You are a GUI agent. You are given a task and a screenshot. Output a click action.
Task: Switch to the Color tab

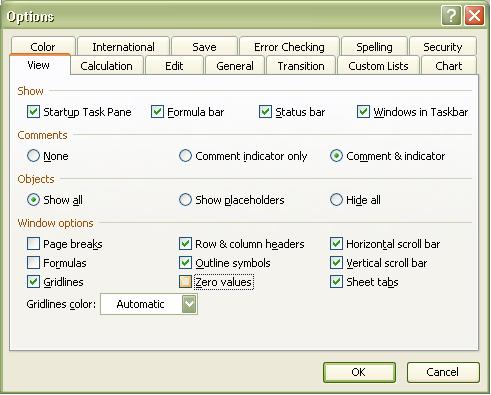pos(43,47)
